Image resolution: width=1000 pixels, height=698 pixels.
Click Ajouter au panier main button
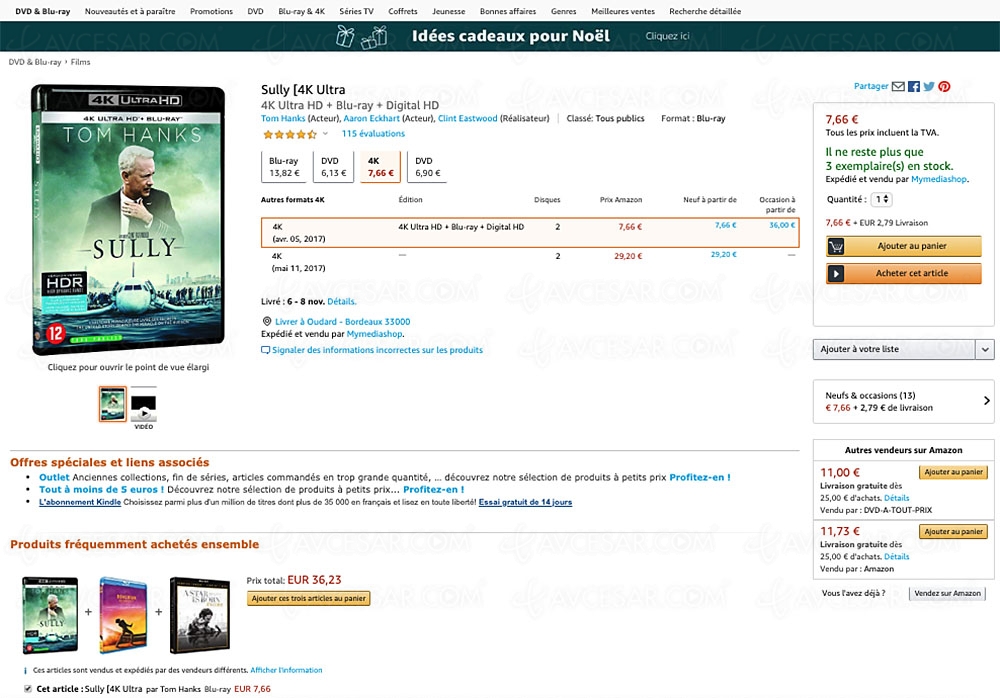pyautogui.click(x=903, y=246)
